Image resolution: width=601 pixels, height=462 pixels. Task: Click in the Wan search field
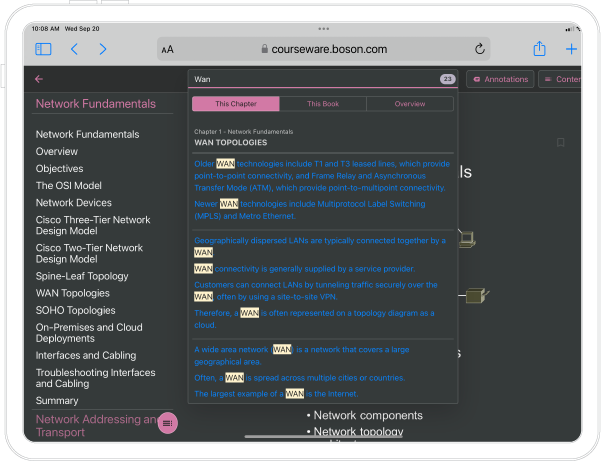pyautogui.click(x=310, y=79)
